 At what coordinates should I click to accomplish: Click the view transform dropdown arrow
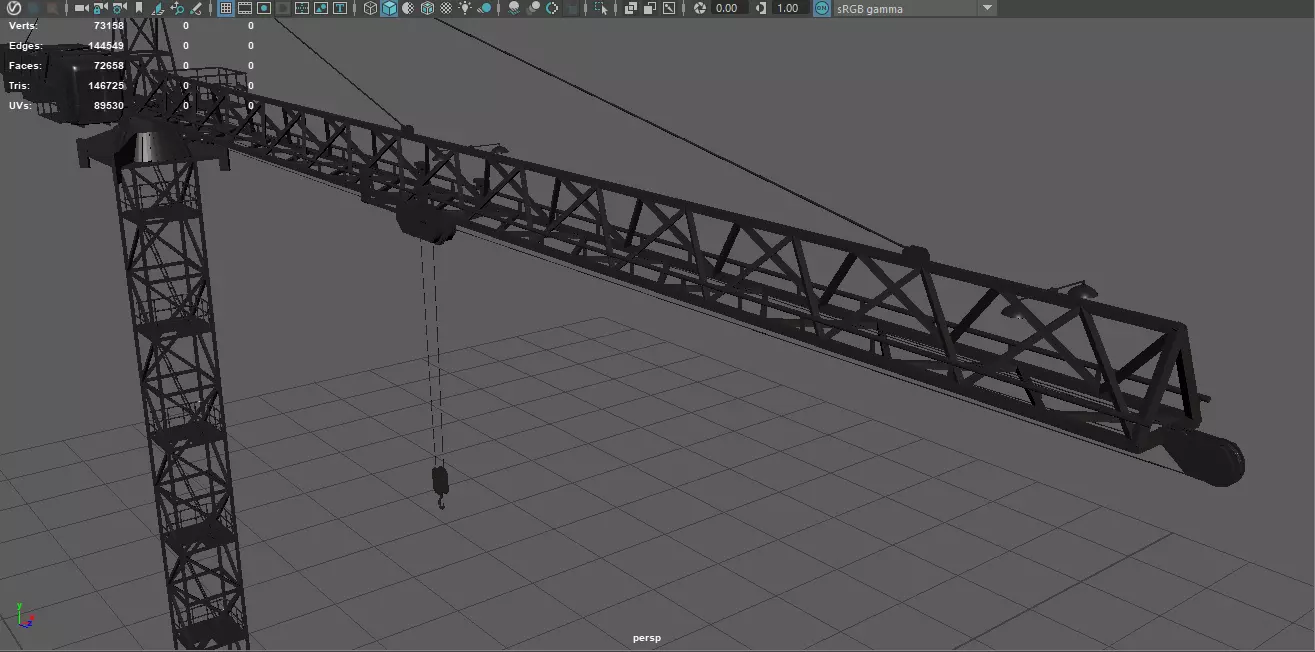click(x=987, y=8)
